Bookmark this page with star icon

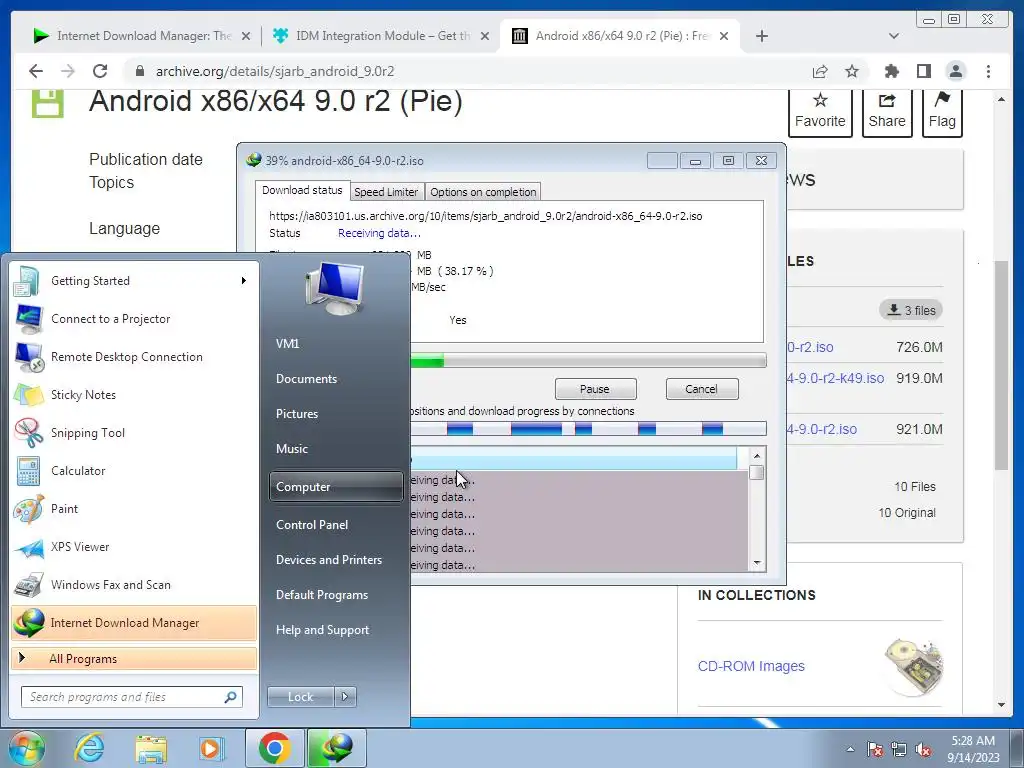coord(852,71)
